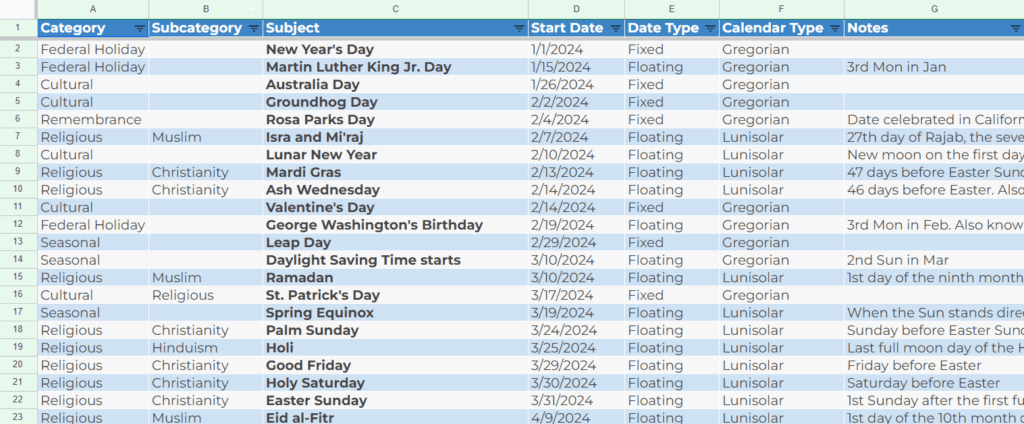This screenshot has height=424, width=1024.
Task: Select Religious subcategory in St. Patrick's row
Action: [206, 295]
